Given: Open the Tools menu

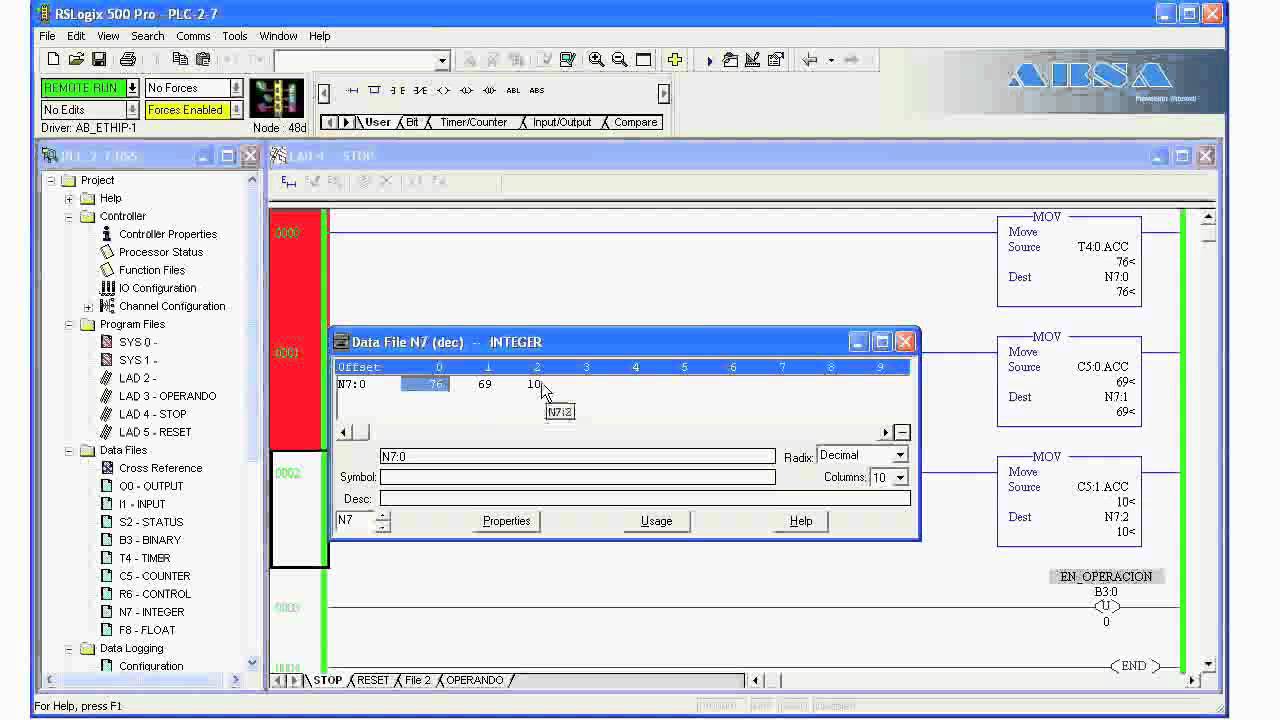Looking at the screenshot, I should tap(235, 36).
